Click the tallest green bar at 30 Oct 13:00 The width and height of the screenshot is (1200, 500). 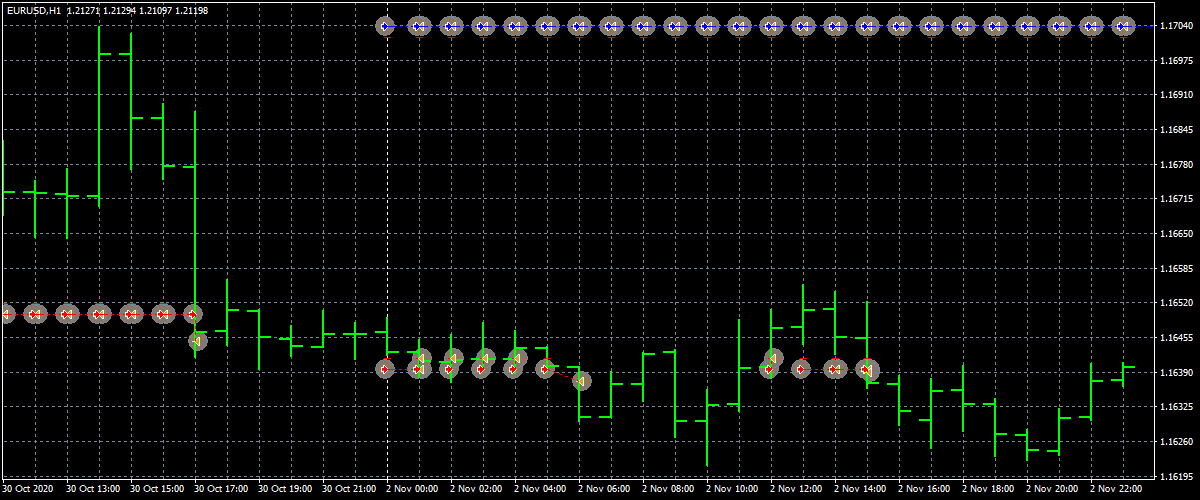[99, 110]
